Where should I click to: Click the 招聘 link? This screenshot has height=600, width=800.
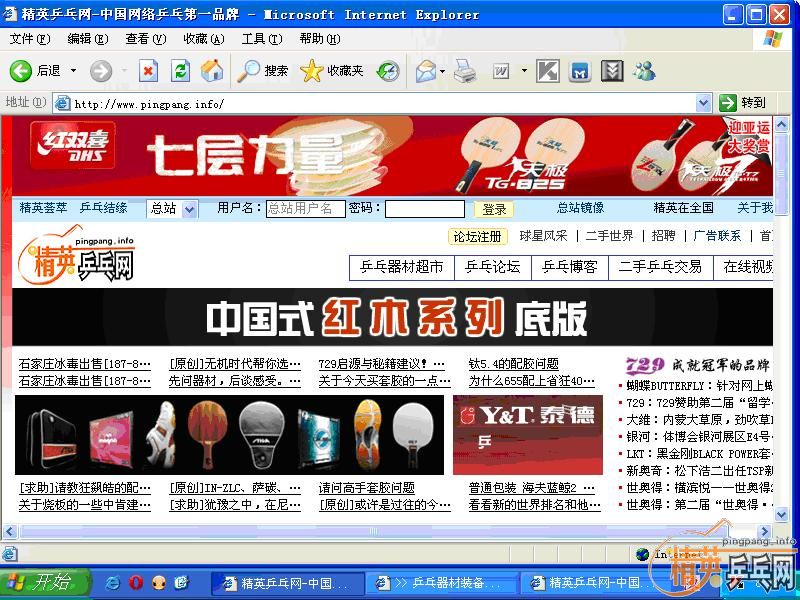(663, 236)
